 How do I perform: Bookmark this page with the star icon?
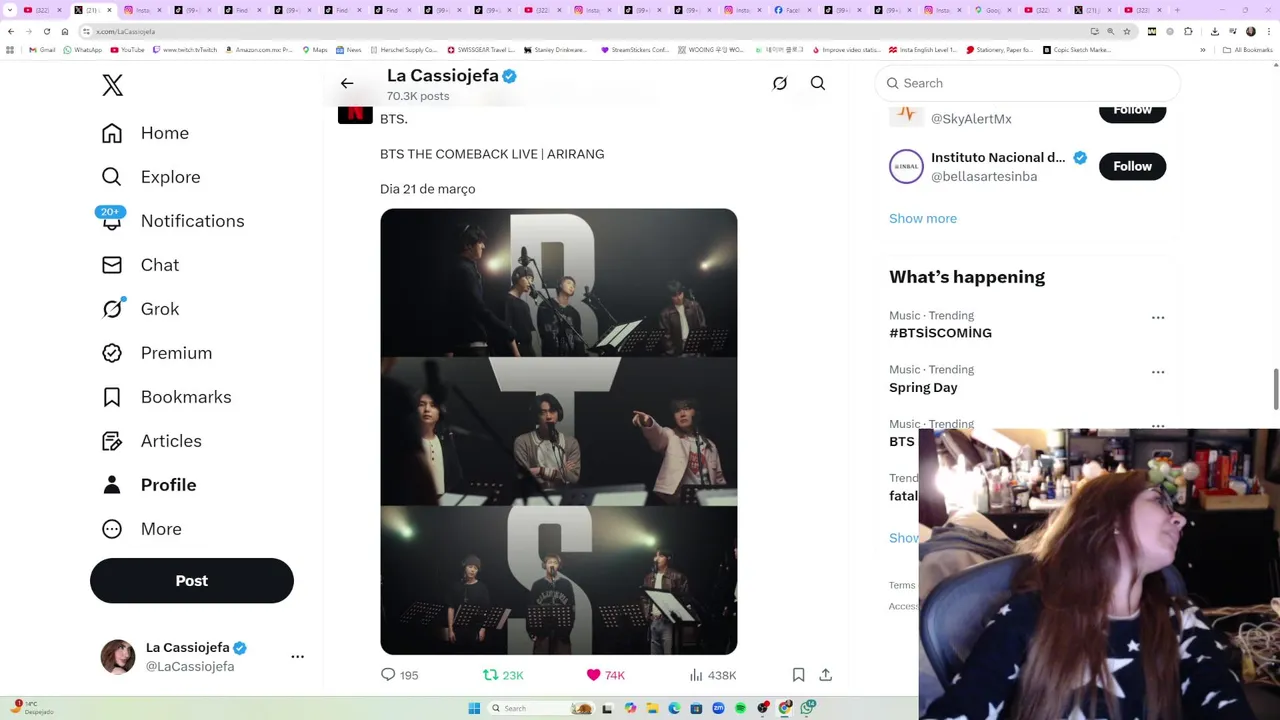1127,31
